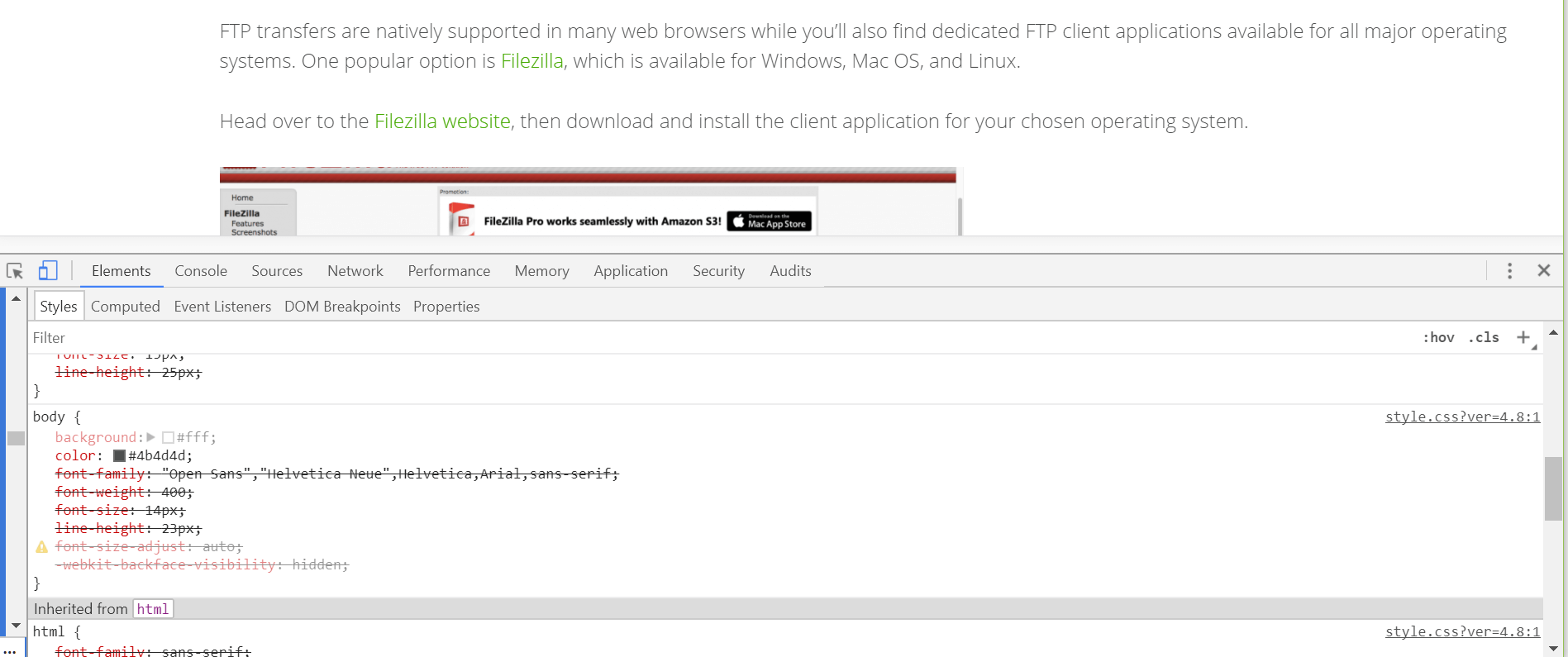Image resolution: width=1568 pixels, height=657 pixels.
Task: Follow the Filezilla link in first paragraph
Action: pos(531,61)
